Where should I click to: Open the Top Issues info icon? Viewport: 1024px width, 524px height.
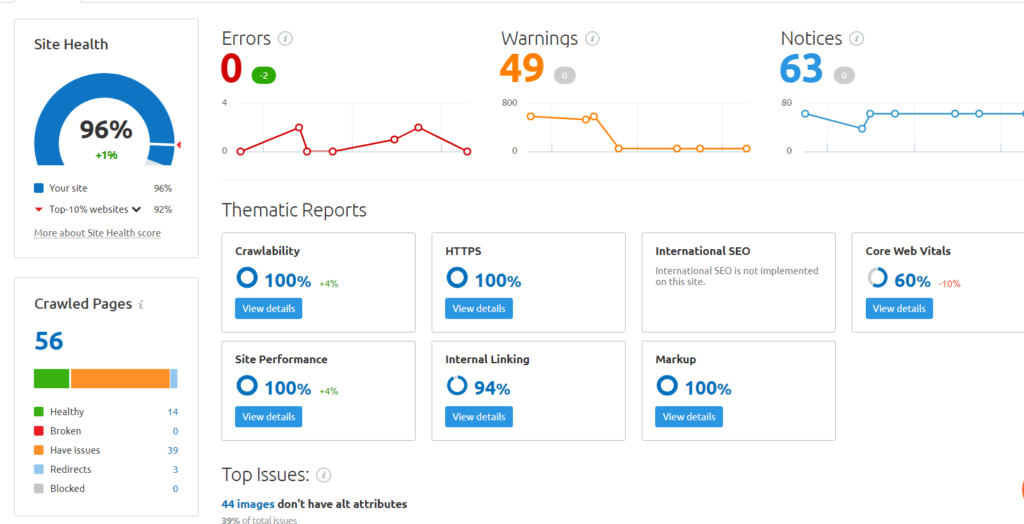(x=324, y=475)
